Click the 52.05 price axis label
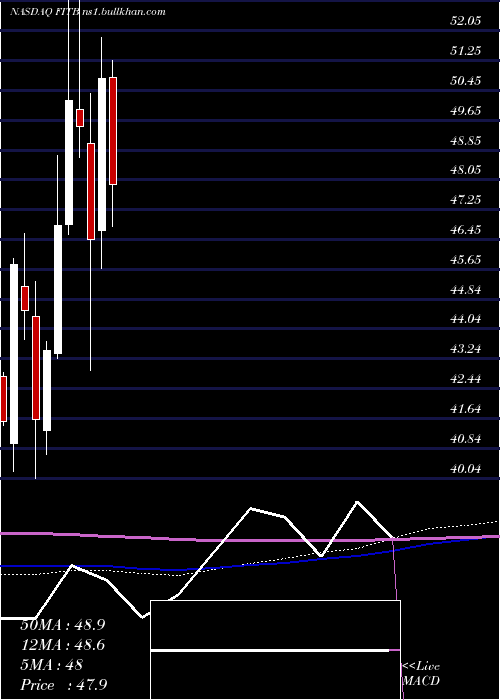This screenshot has width=500, height=700. click(466, 21)
